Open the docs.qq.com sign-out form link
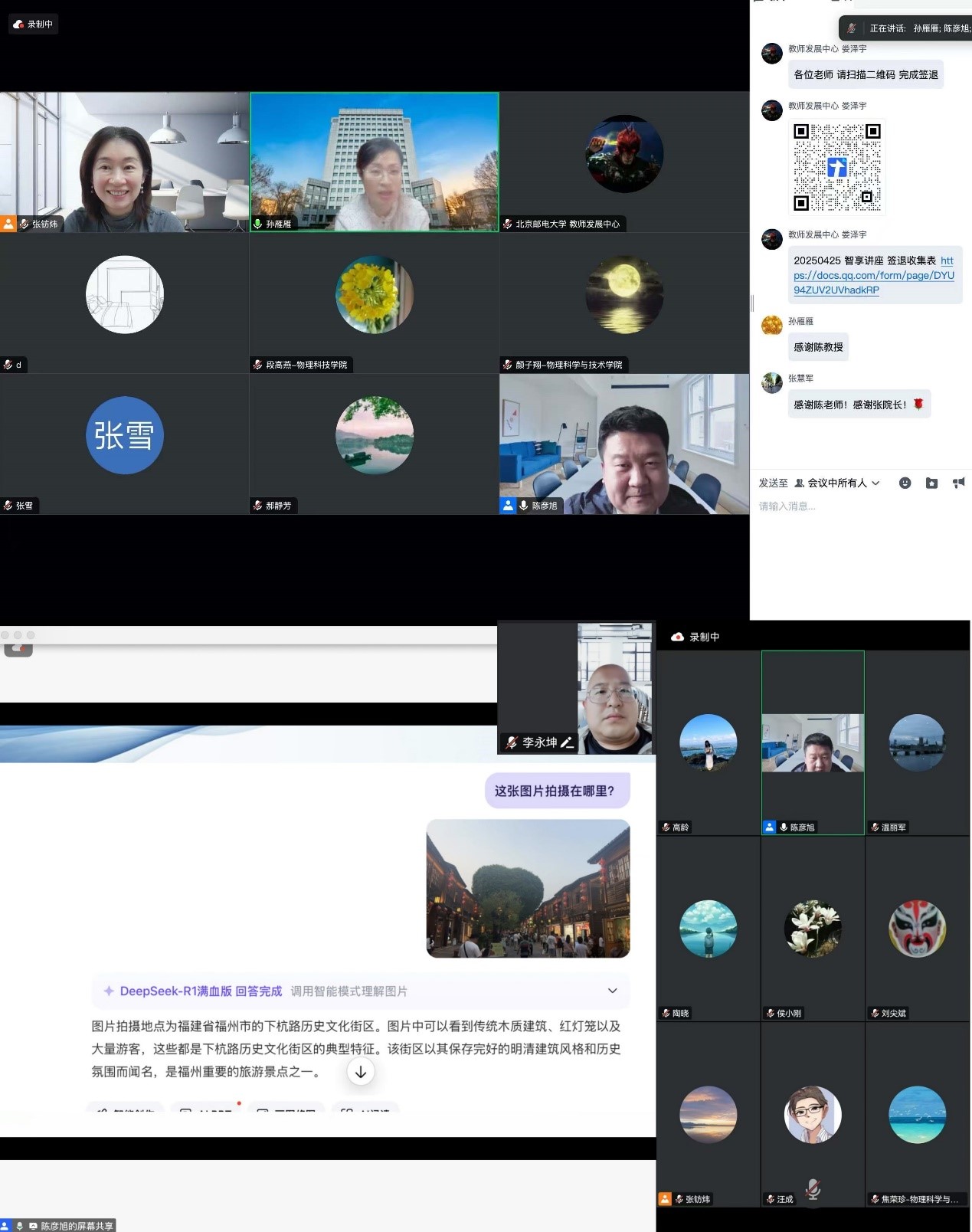972x1232 pixels. tap(873, 276)
